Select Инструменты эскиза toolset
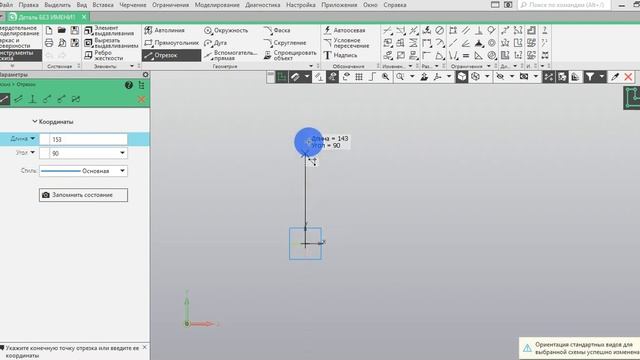Viewport: 640px width, 360px height. [x=20, y=56]
